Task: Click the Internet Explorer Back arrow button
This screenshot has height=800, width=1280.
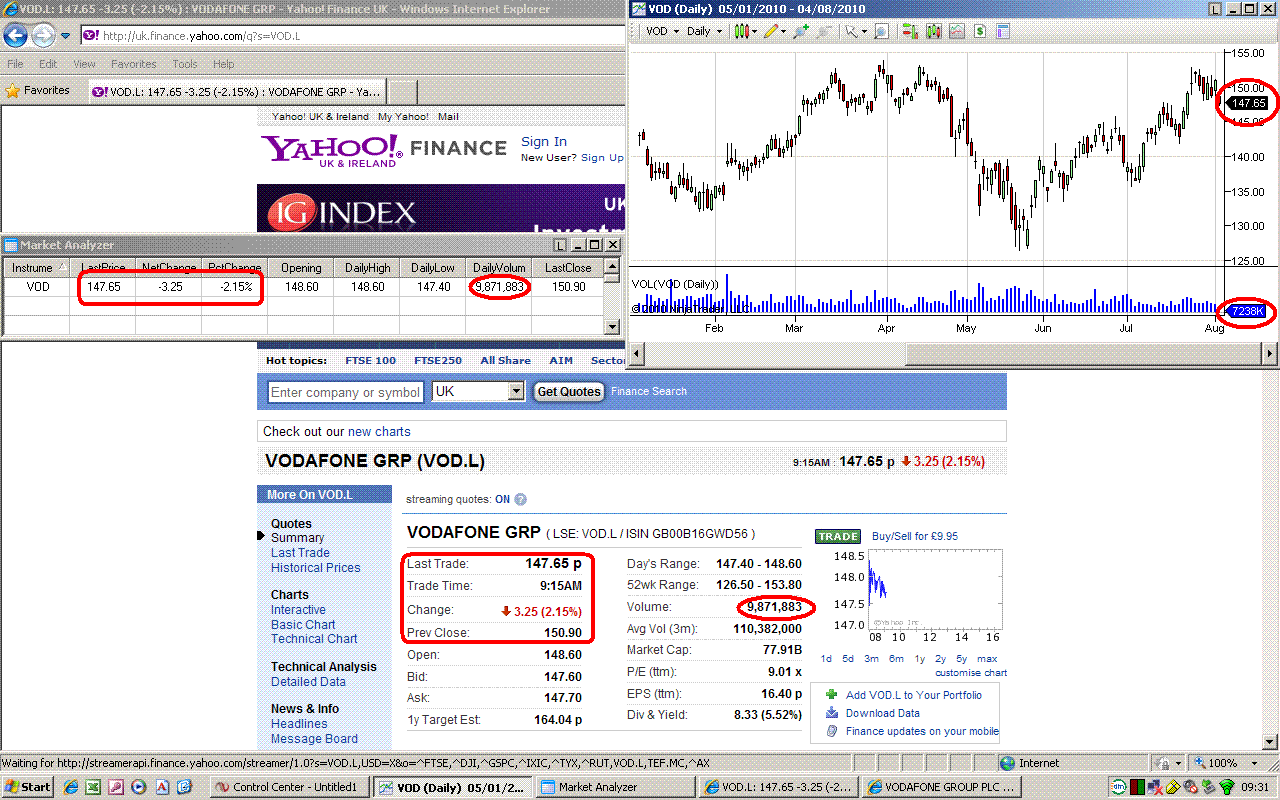Action: pos(15,36)
